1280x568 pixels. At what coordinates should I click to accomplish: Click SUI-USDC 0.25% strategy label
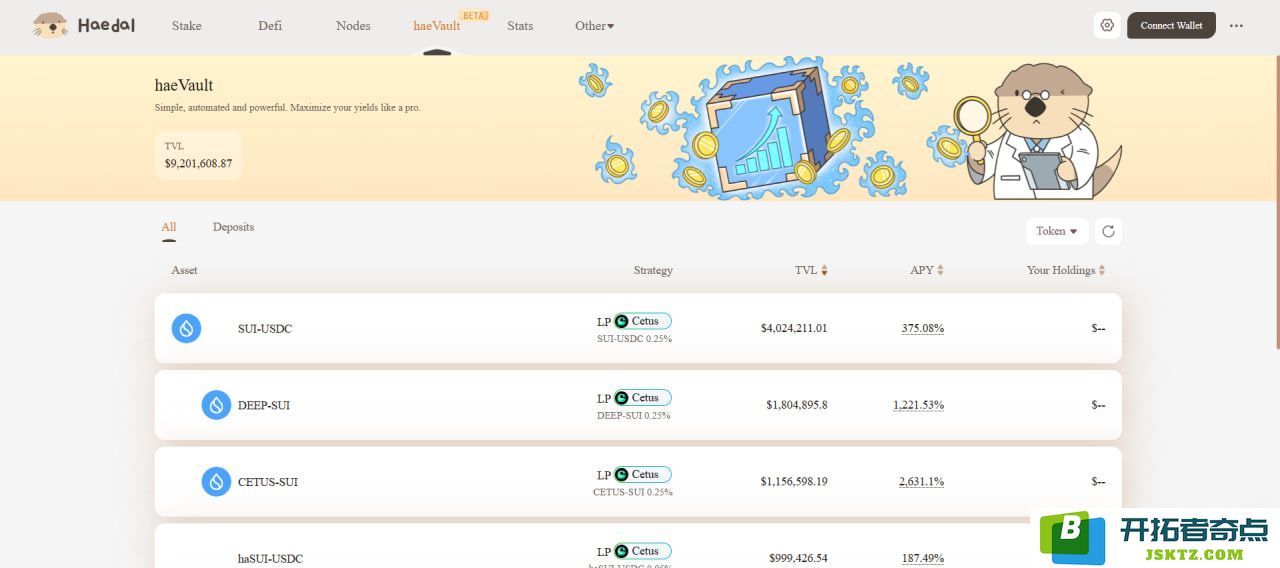634,339
